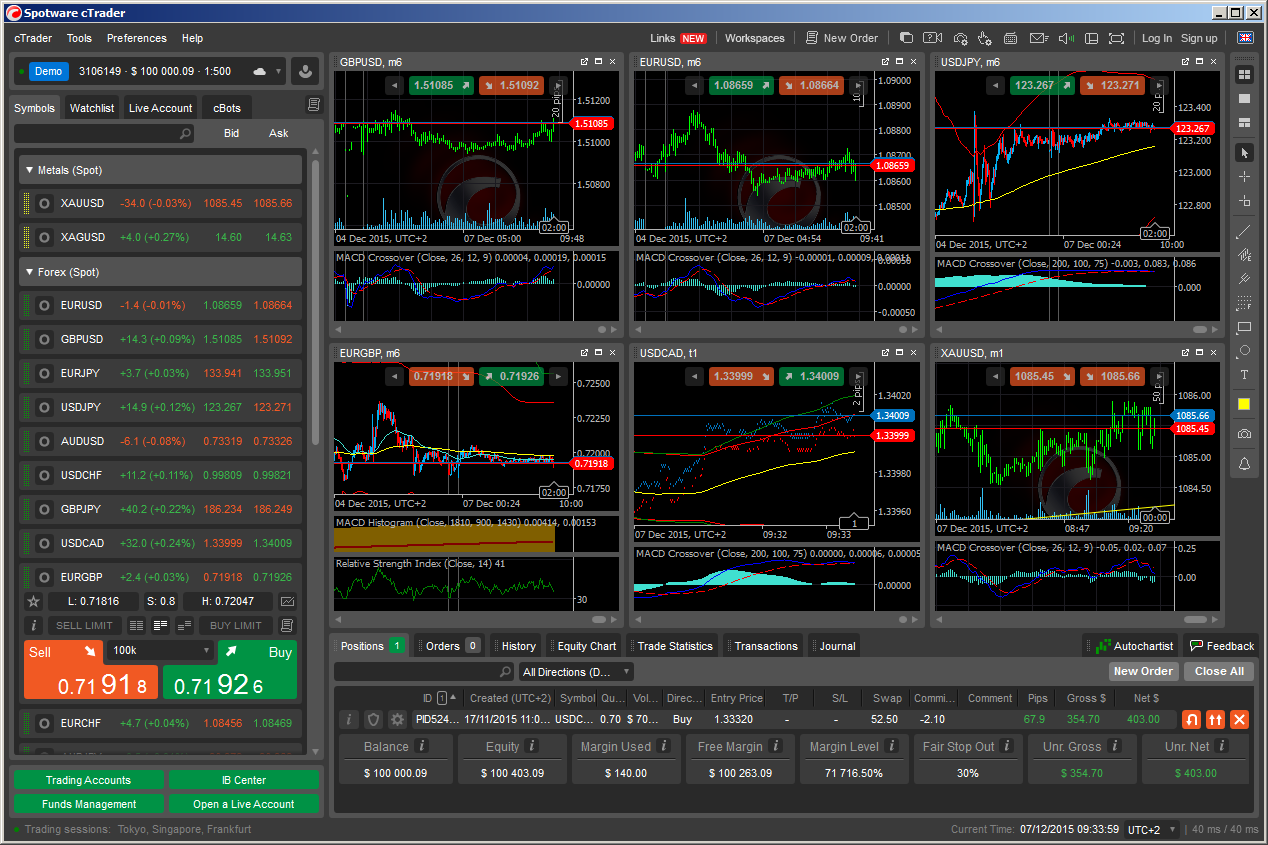Image resolution: width=1268 pixels, height=845 pixels.
Task: Select the Fibonacci drawing tool
Action: tap(1244, 303)
